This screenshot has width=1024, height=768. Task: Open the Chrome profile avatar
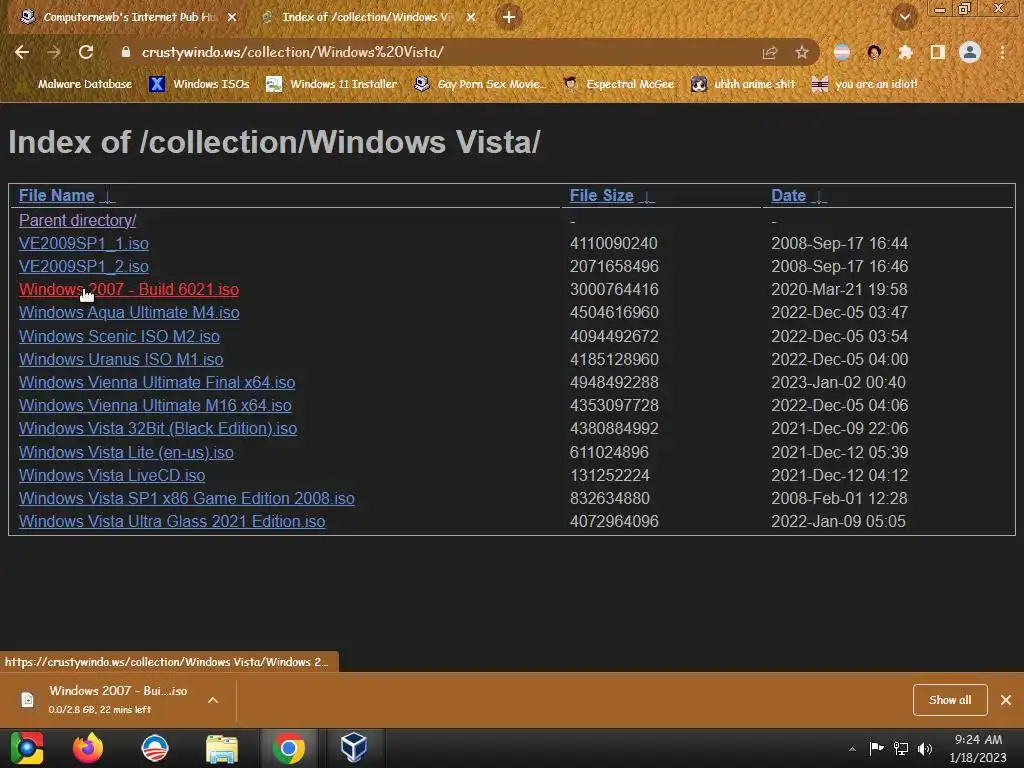click(970, 52)
